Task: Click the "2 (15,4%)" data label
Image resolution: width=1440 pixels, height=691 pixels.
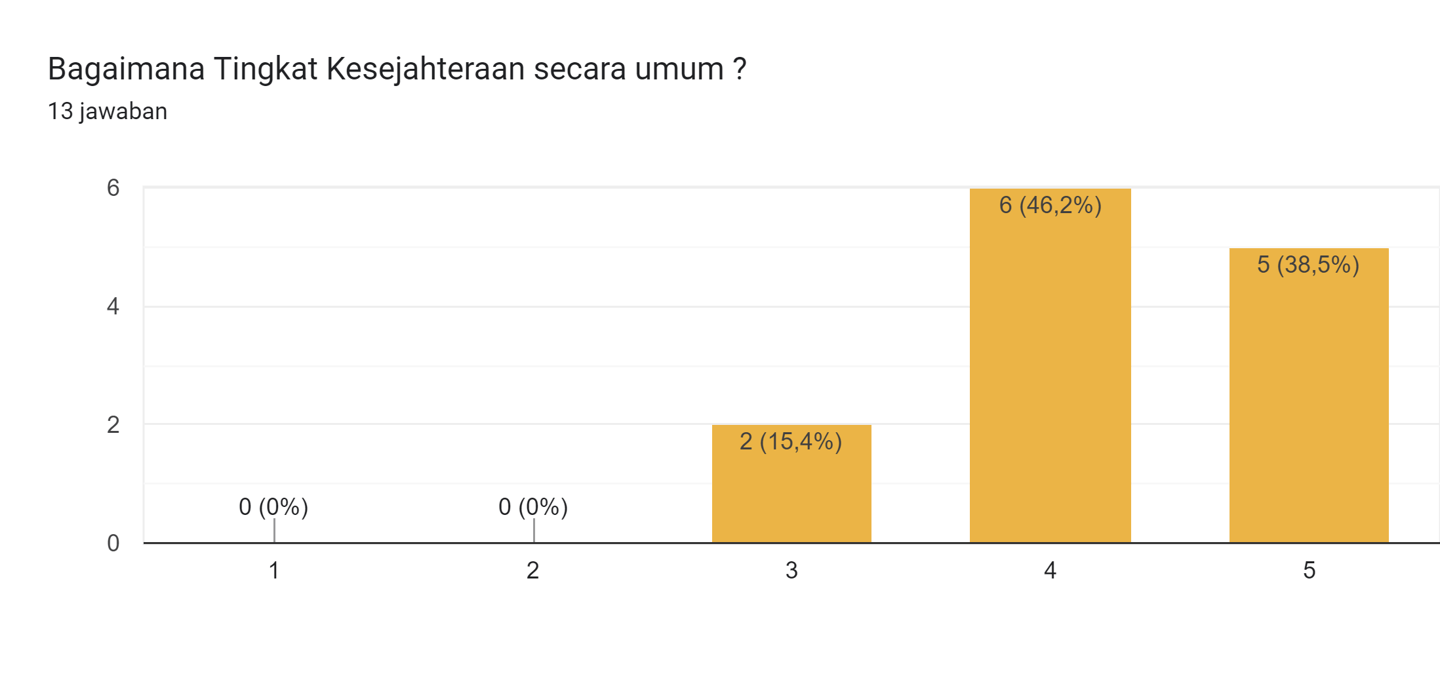Action: tap(791, 441)
